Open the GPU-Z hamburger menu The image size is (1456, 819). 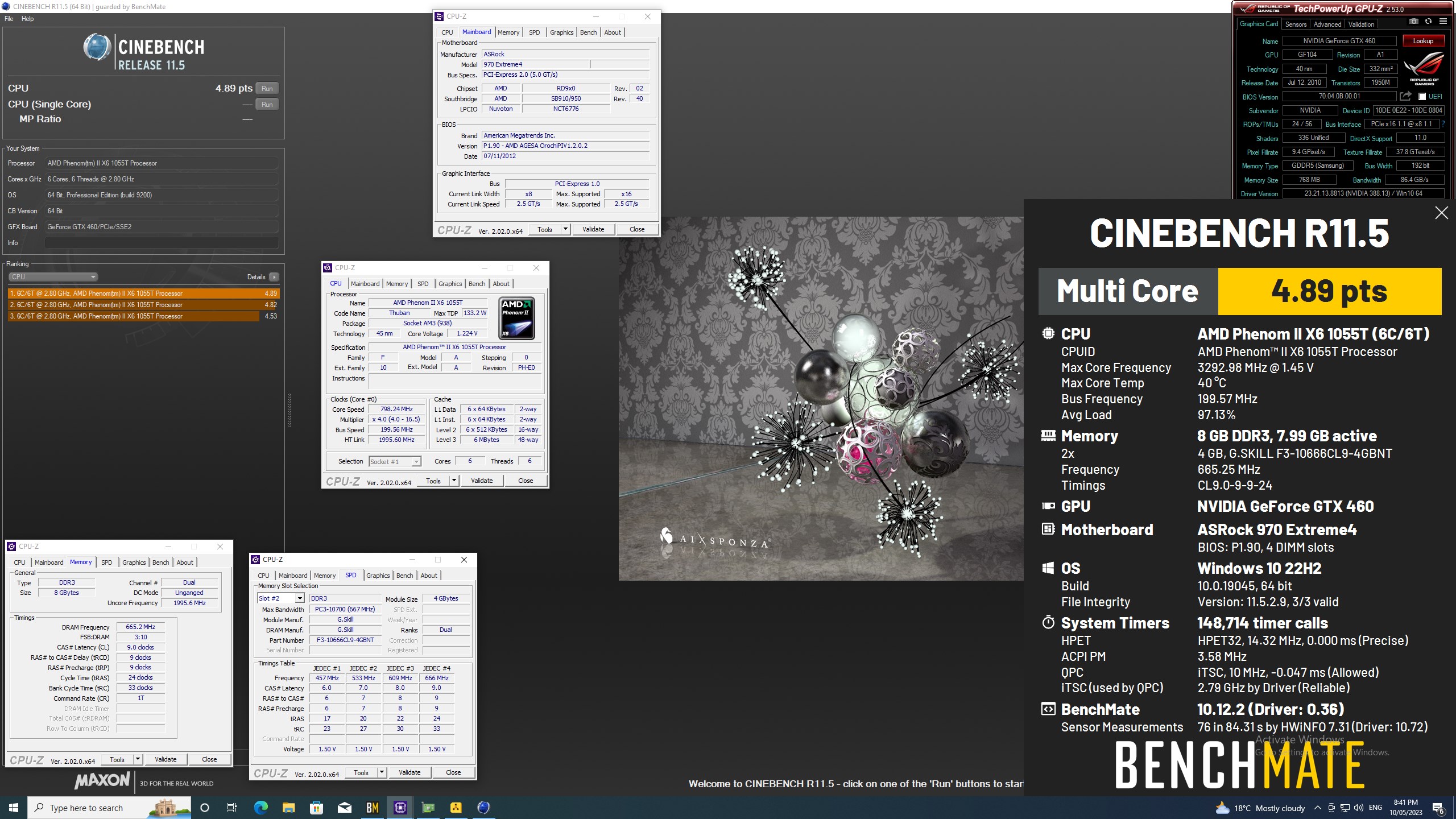click(x=1443, y=22)
